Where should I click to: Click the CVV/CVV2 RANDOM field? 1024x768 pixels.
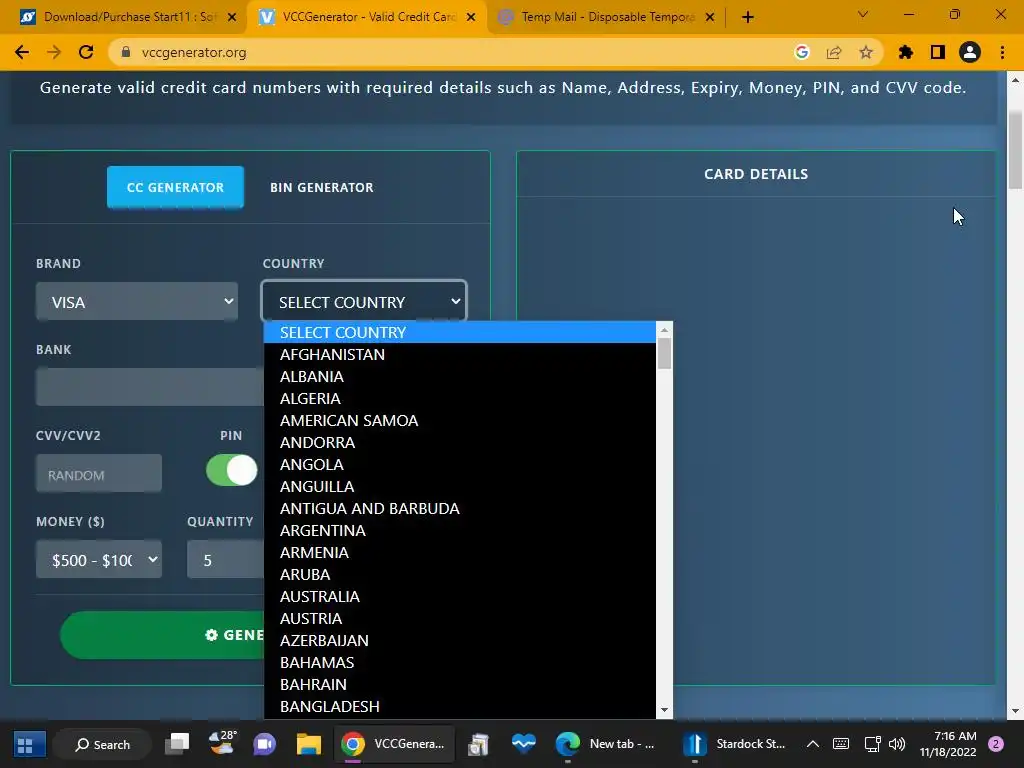click(99, 473)
